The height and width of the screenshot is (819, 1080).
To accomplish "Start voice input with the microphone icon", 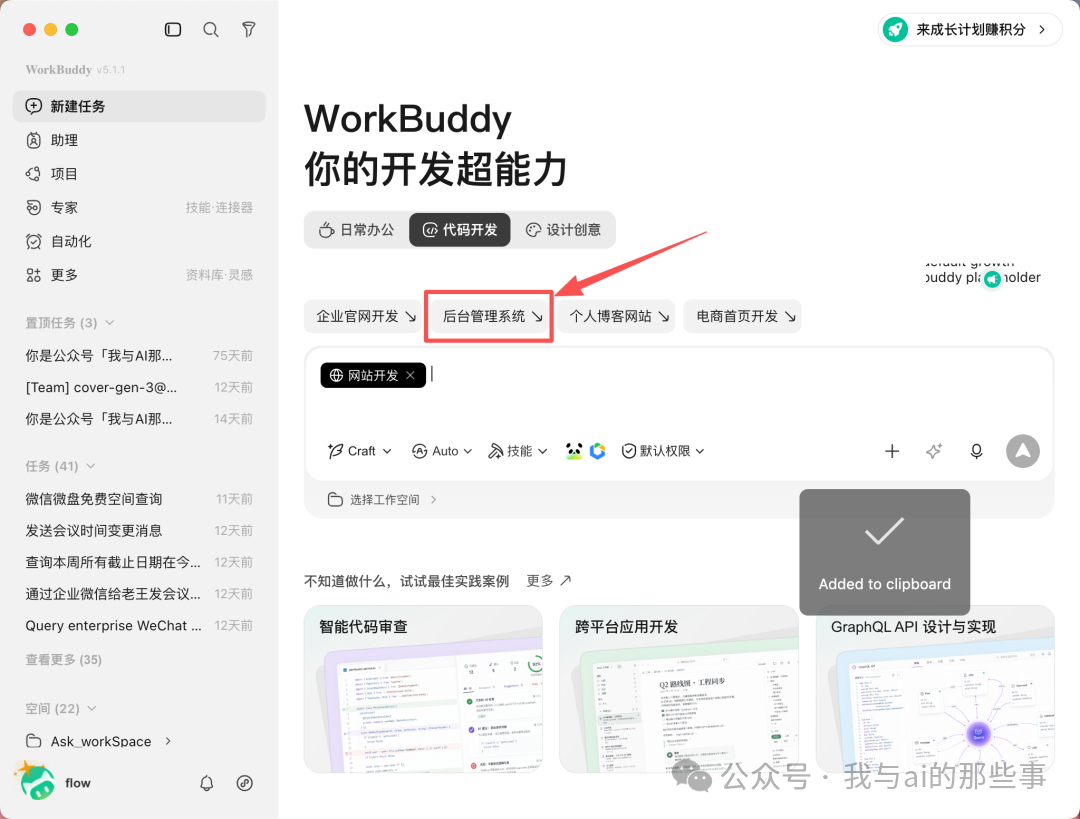I will coord(977,451).
